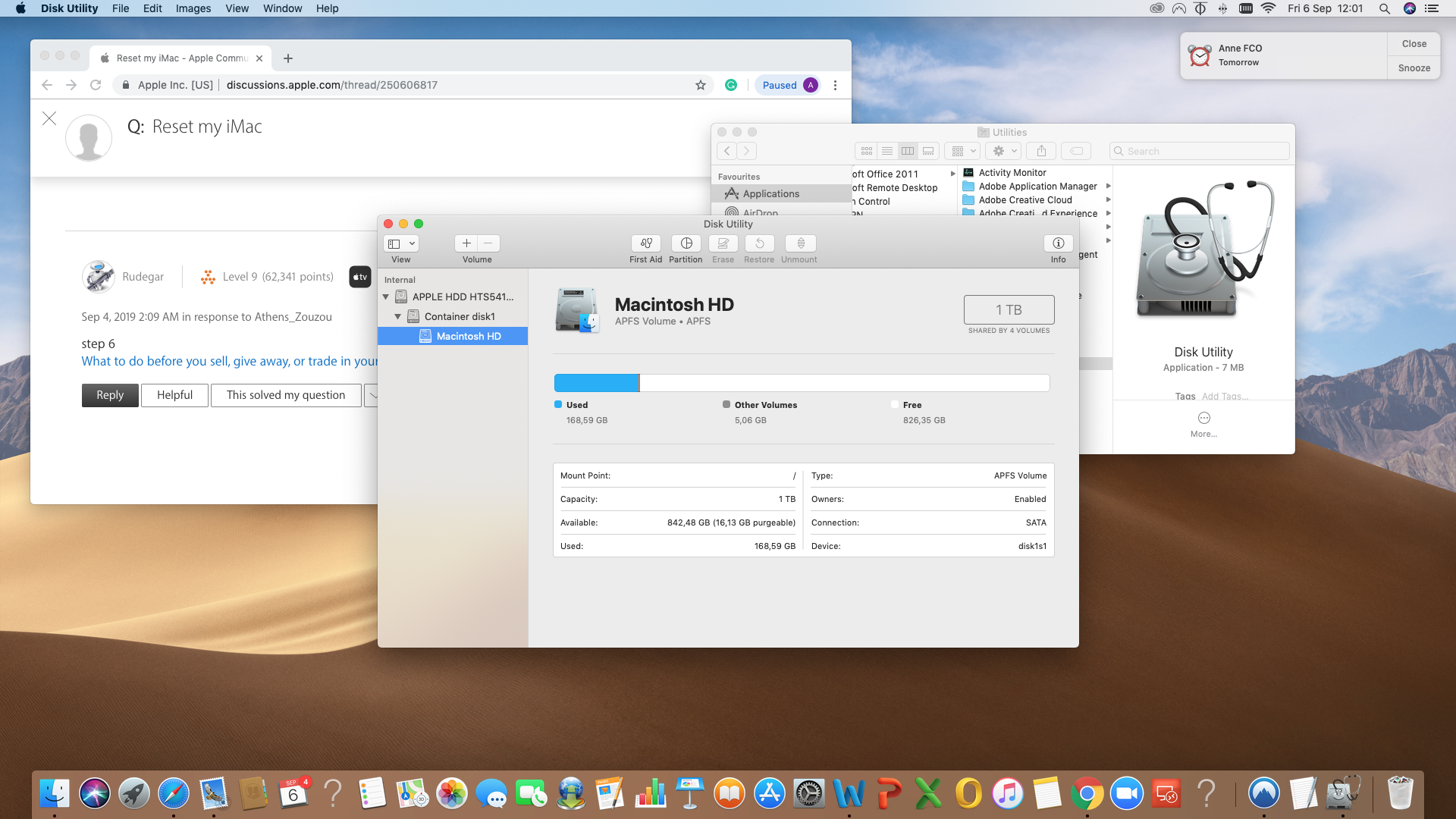Click the Images menu in menu bar
Viewport: 1456px width, 819px height.
(192, 8)
